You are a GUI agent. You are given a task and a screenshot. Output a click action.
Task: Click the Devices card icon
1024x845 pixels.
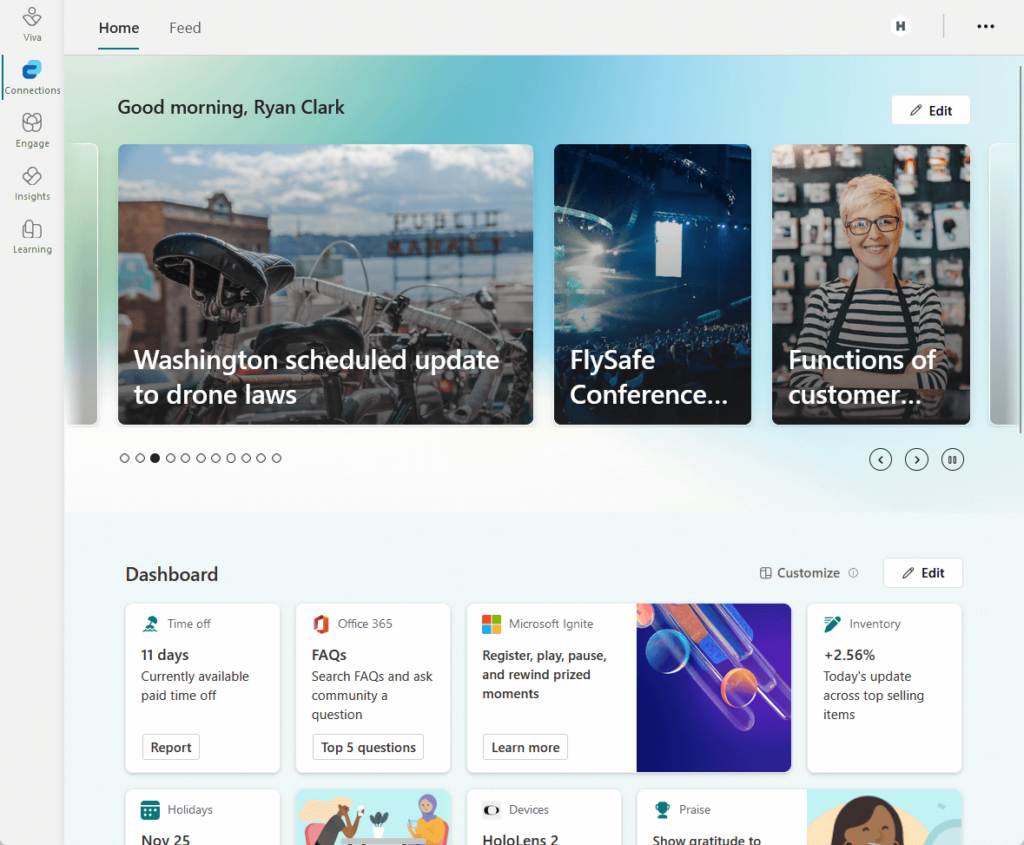coord(491,810)
